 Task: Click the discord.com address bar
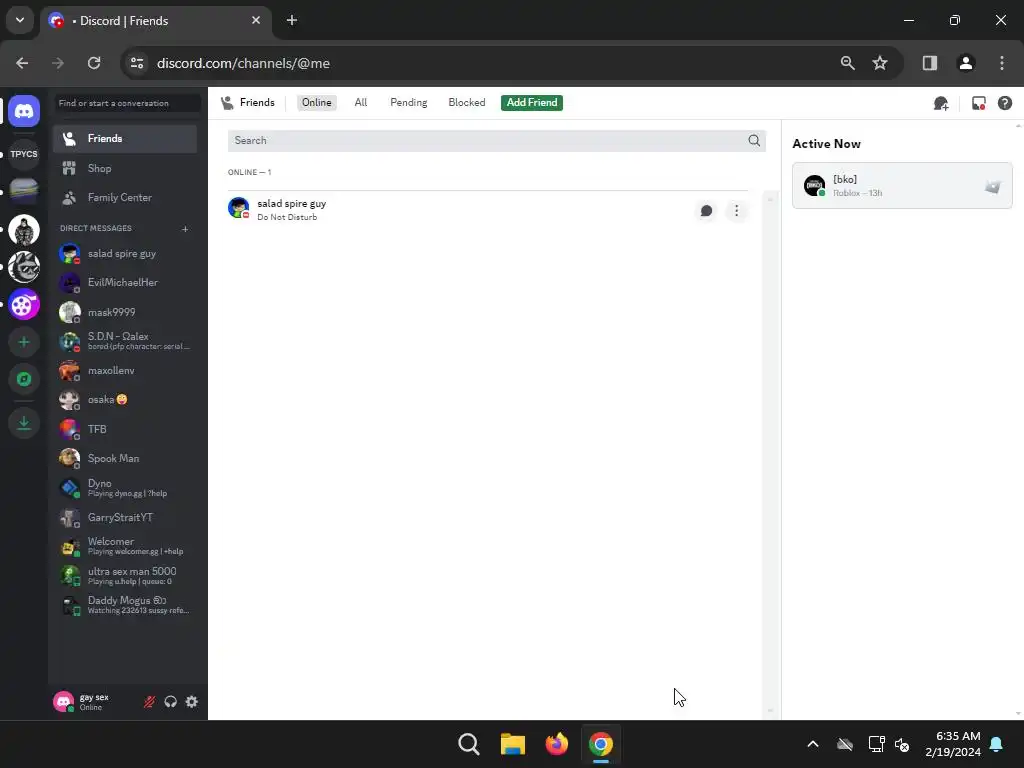point(480,63)
